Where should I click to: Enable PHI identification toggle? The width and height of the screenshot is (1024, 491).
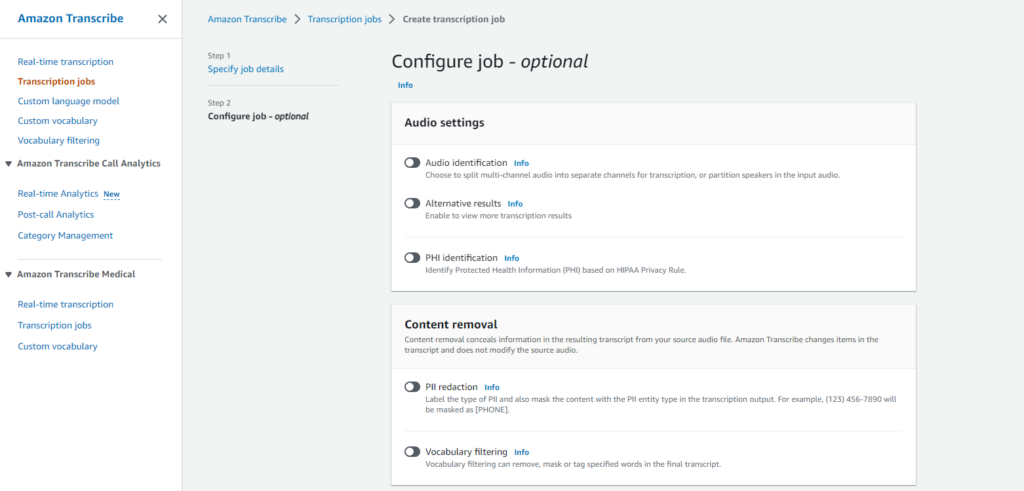[412, 257]
